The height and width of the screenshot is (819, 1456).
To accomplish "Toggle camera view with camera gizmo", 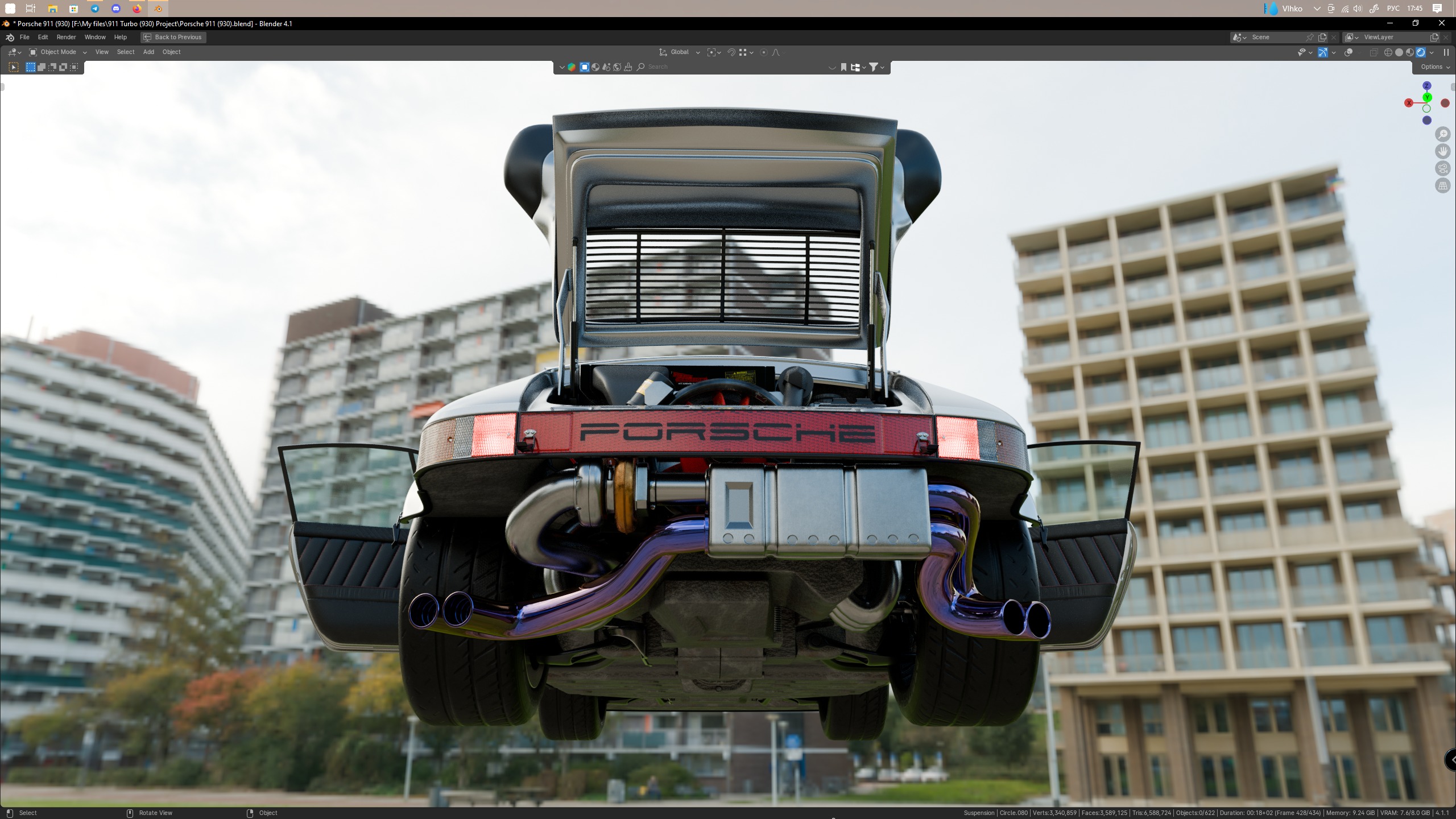I will point(1442,168).
